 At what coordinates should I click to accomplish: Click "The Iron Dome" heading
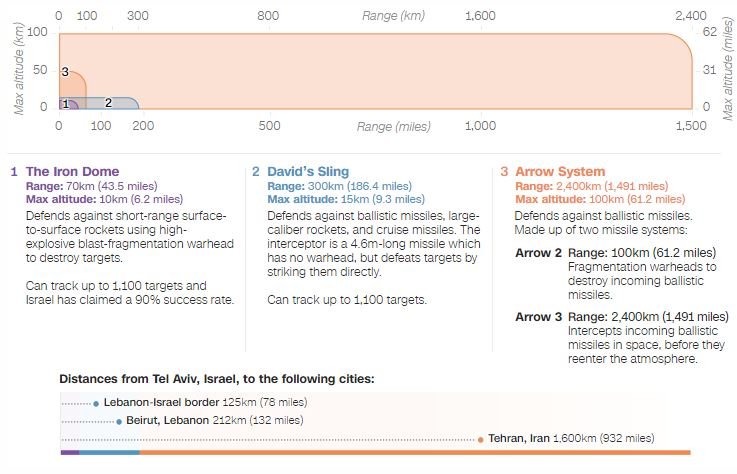68,171
